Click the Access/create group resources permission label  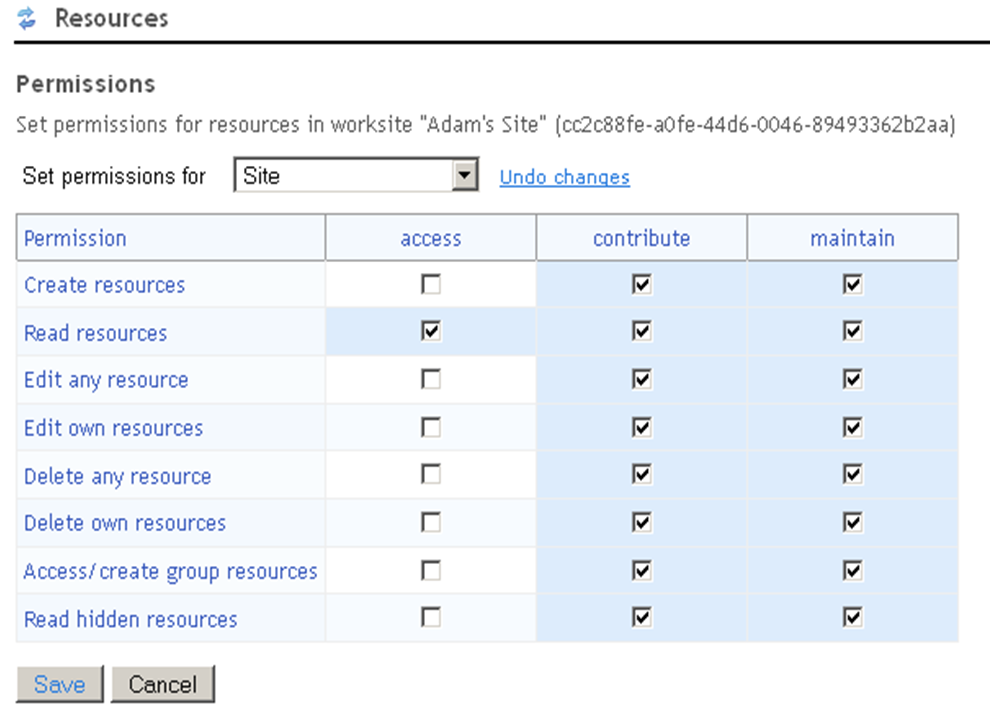[170, 571]
